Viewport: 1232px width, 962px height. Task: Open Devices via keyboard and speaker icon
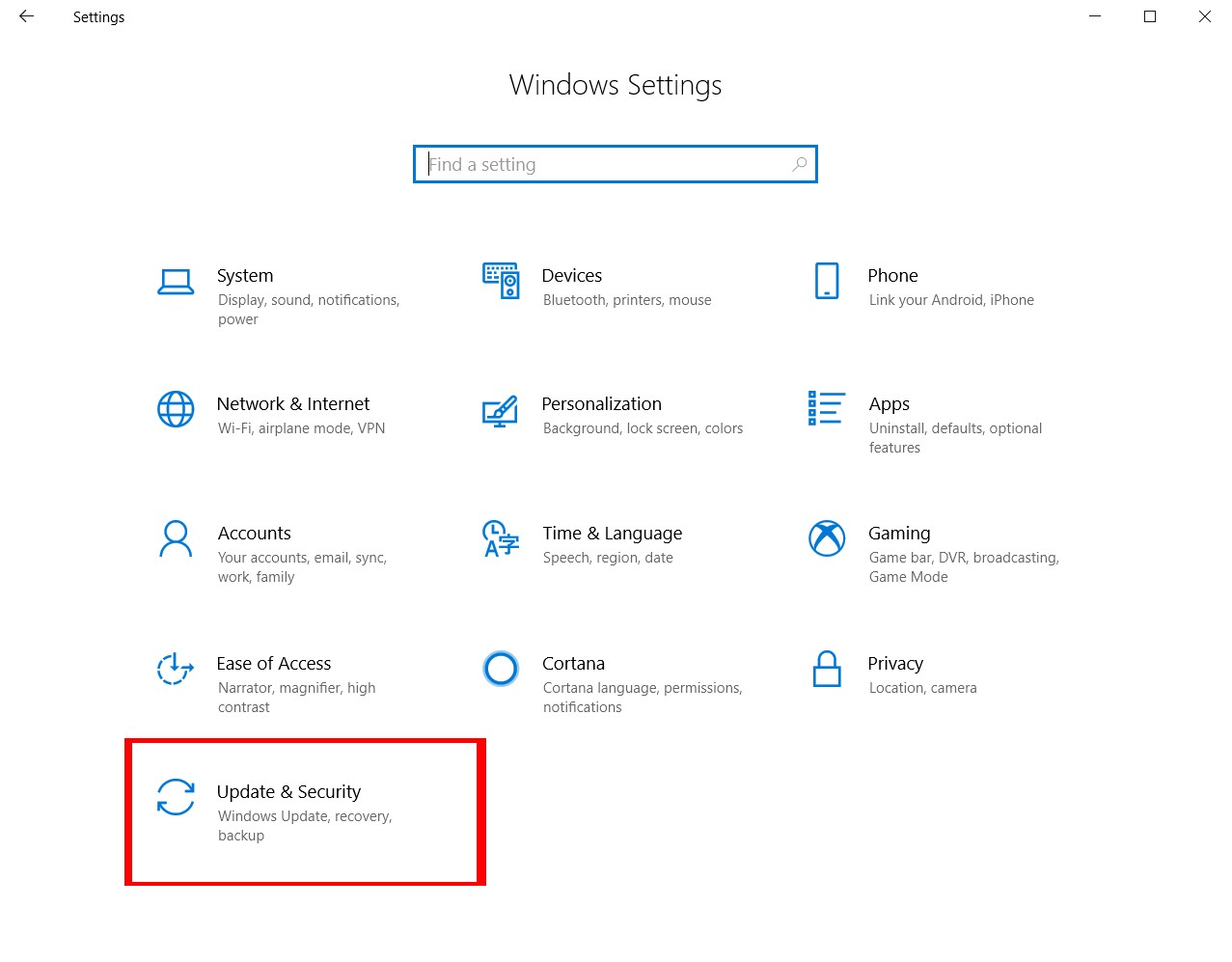(501, 281)
